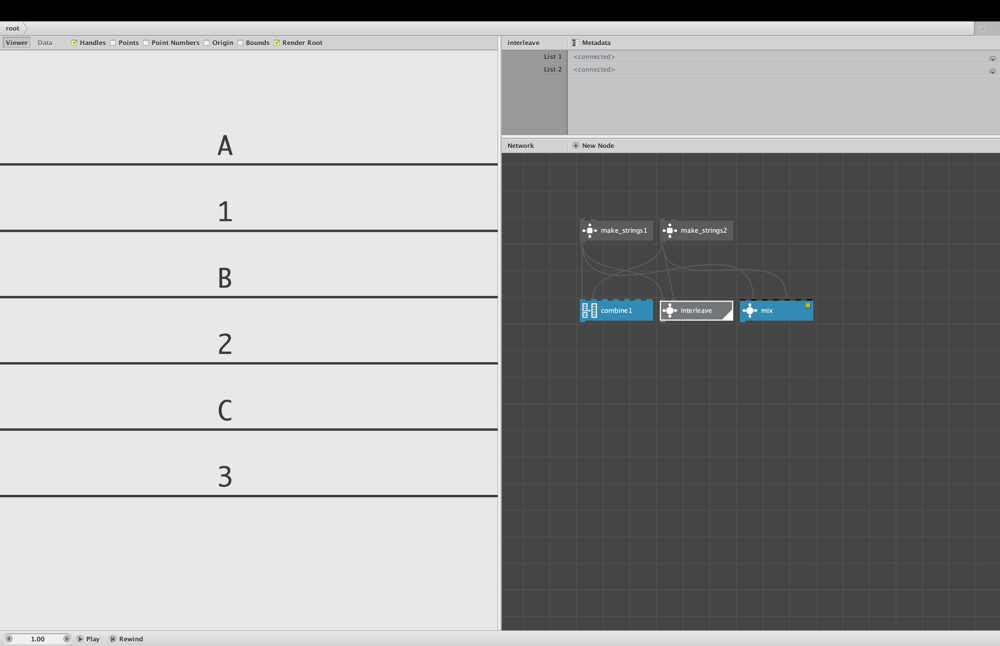Screen dimensions: 1000x646
Task: Click the New Node button
Action: [593, 145]
